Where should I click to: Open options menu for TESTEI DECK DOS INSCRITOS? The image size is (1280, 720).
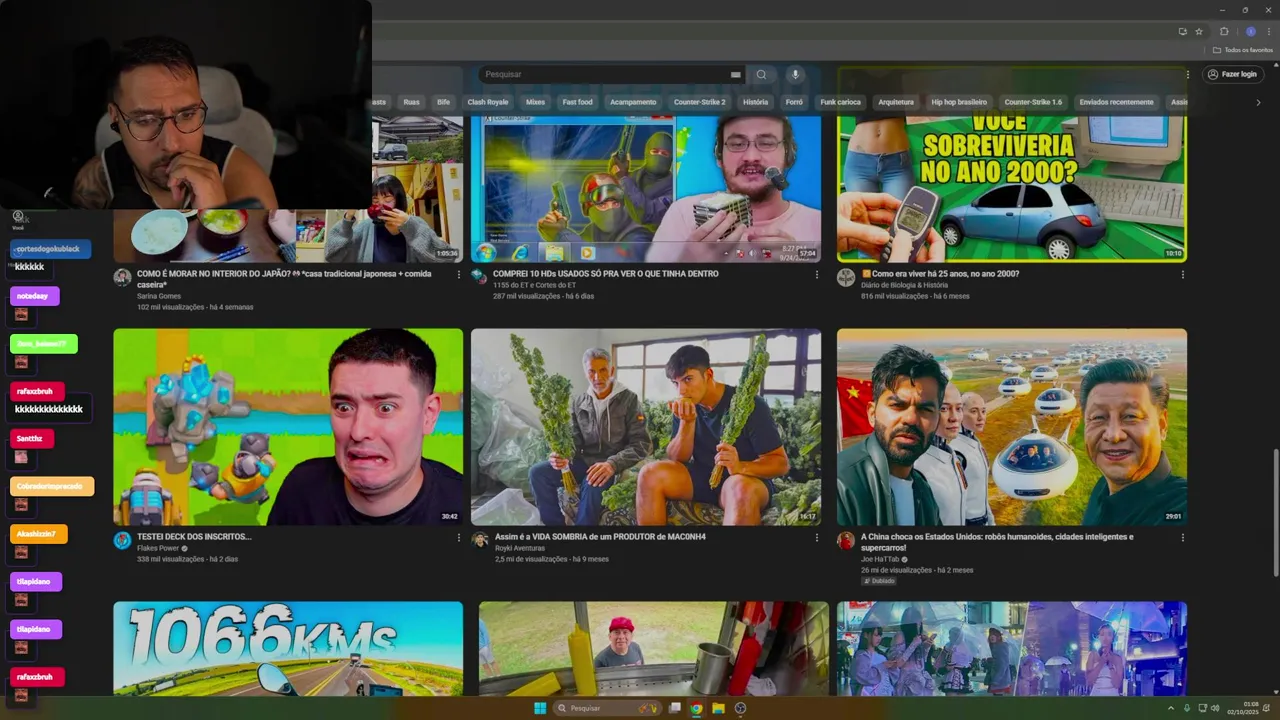(x=459, y=537)
